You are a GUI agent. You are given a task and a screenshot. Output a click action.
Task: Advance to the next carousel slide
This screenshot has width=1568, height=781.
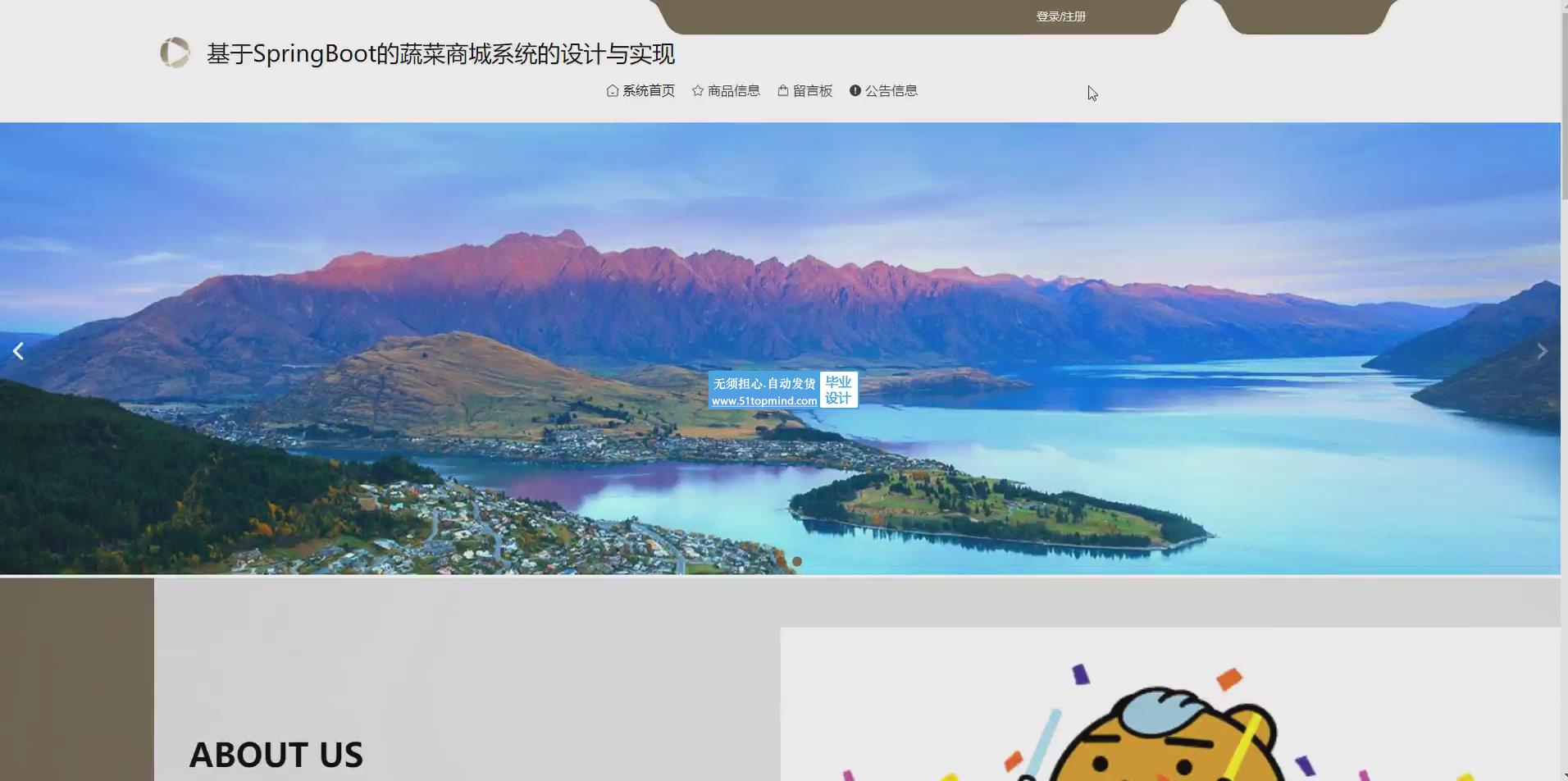click(x=1542, y=351)
